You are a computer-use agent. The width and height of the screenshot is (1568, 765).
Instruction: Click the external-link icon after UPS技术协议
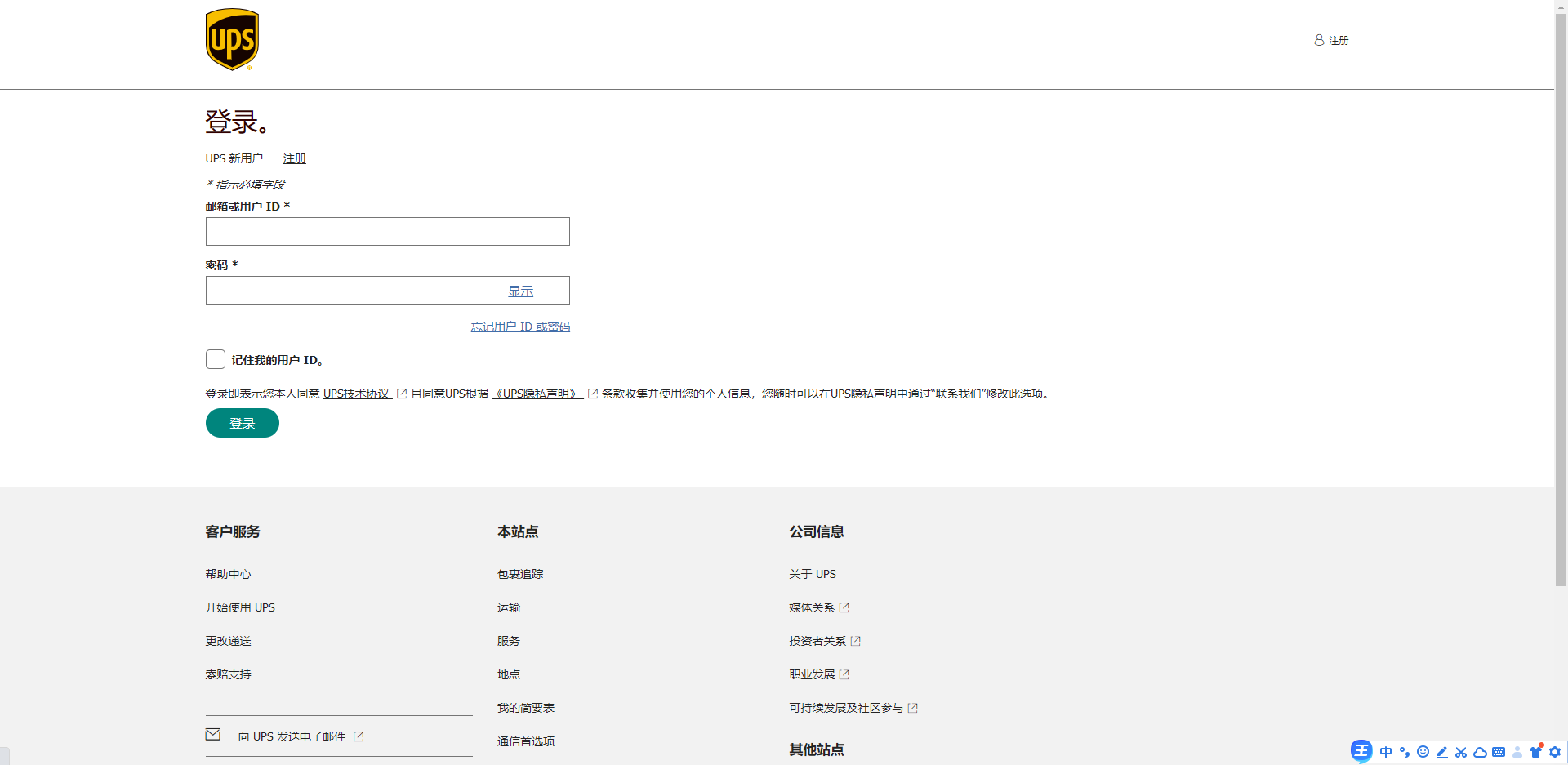[402, 394]
